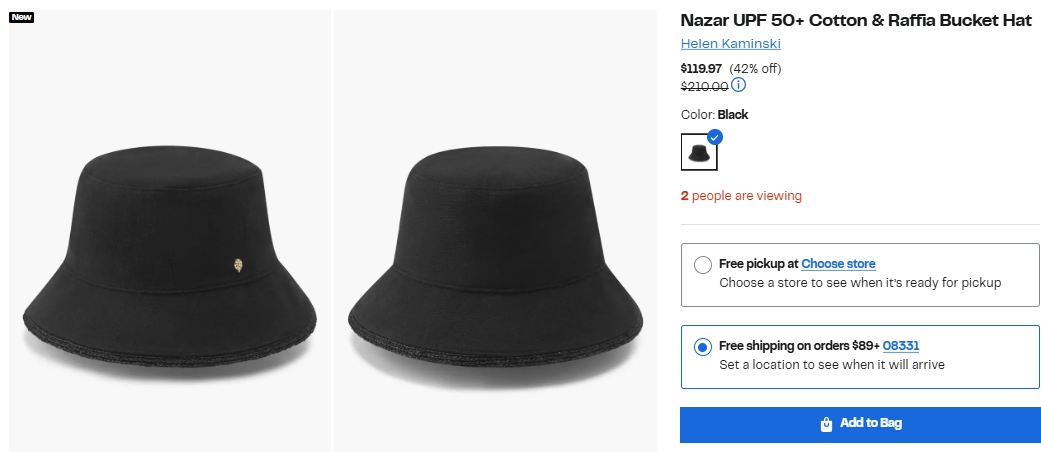The width and height of the screenshot is (1041, 452).
Task: Click the "Set a location" shipping text
Action: point(831,365)
